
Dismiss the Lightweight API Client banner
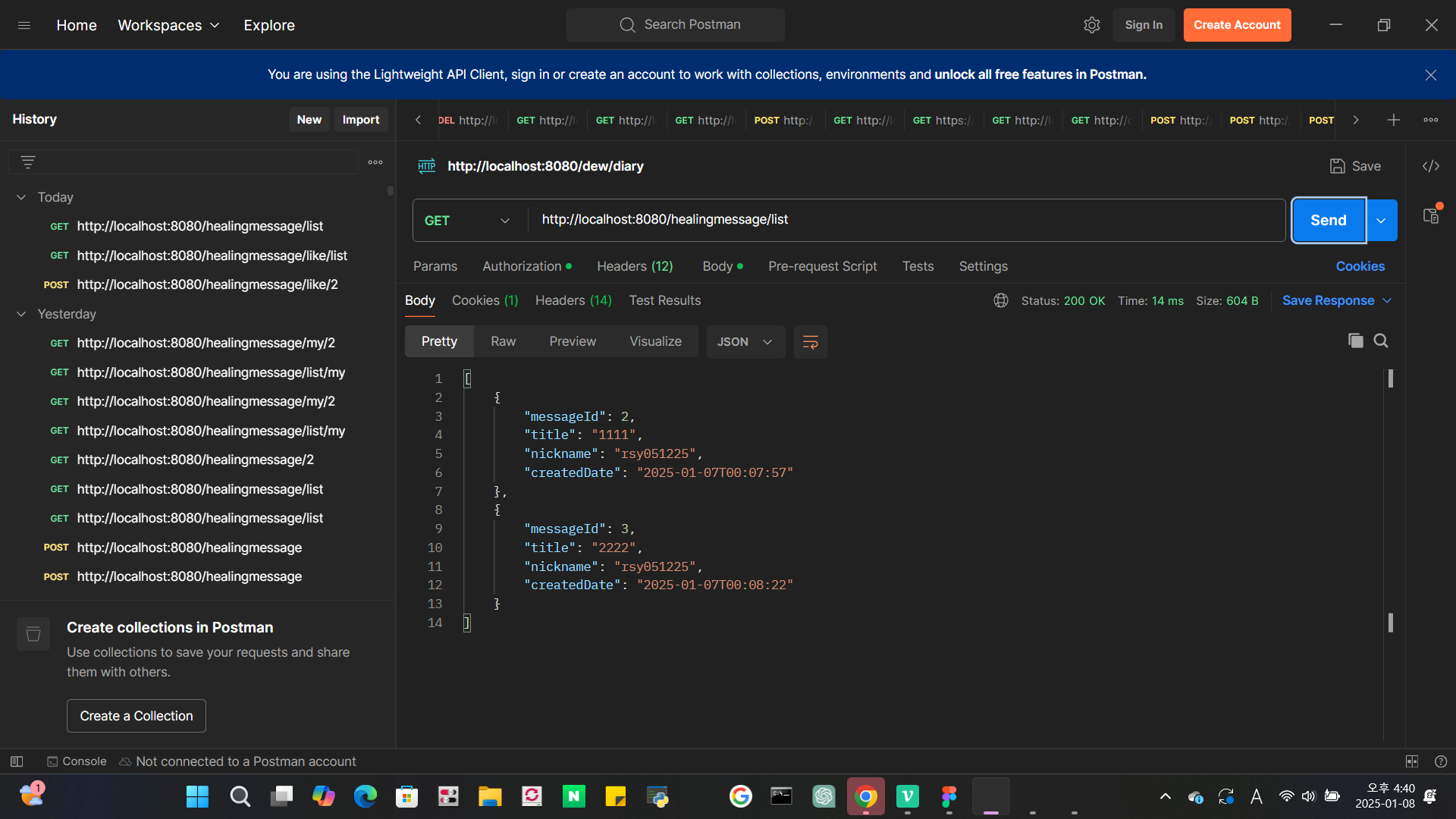pyautogui.click(x=1430, y=75)
